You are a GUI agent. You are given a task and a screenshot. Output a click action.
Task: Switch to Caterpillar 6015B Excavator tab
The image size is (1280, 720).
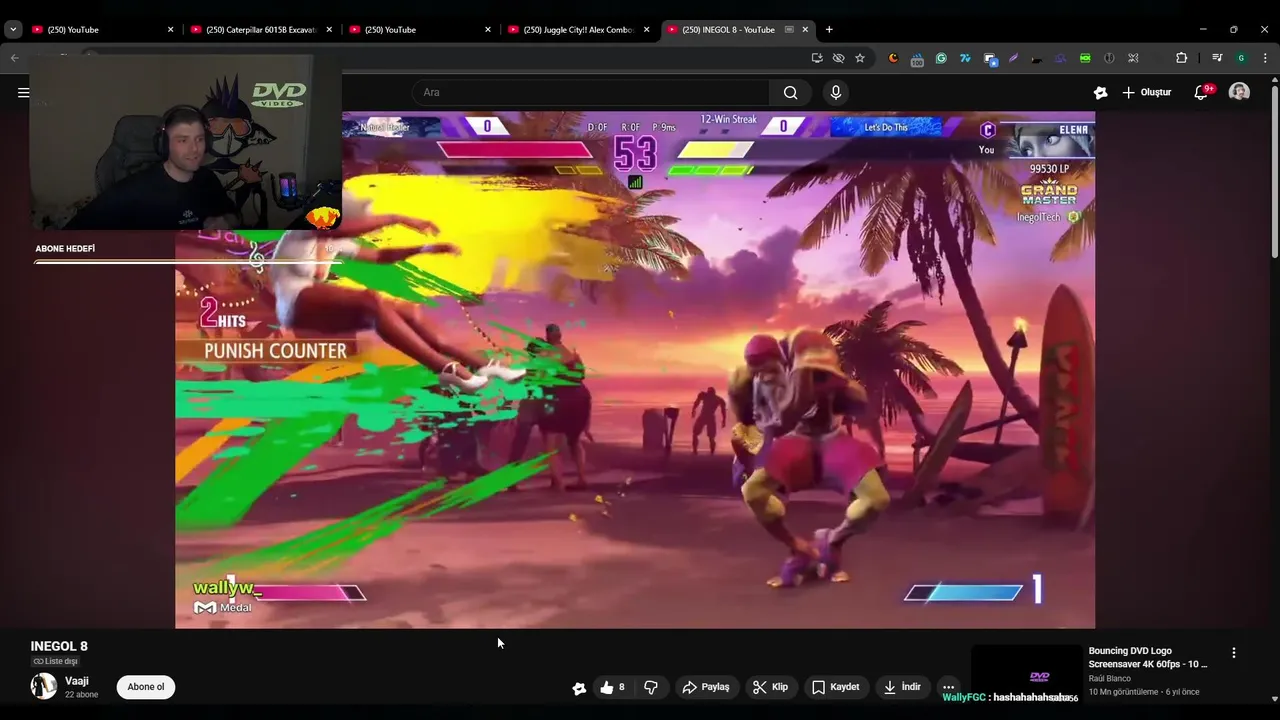[260, 30]
